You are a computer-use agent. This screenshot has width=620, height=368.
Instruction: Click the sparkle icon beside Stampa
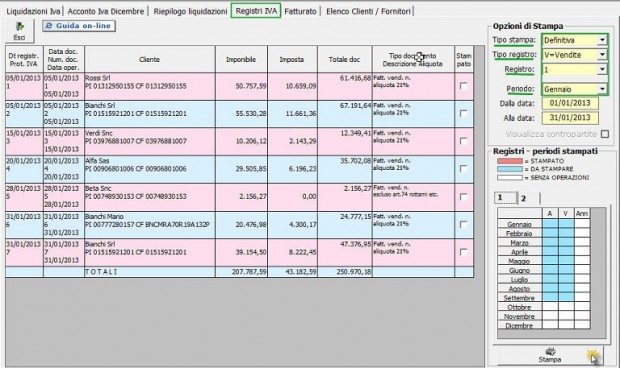click(x=592, y=356)
